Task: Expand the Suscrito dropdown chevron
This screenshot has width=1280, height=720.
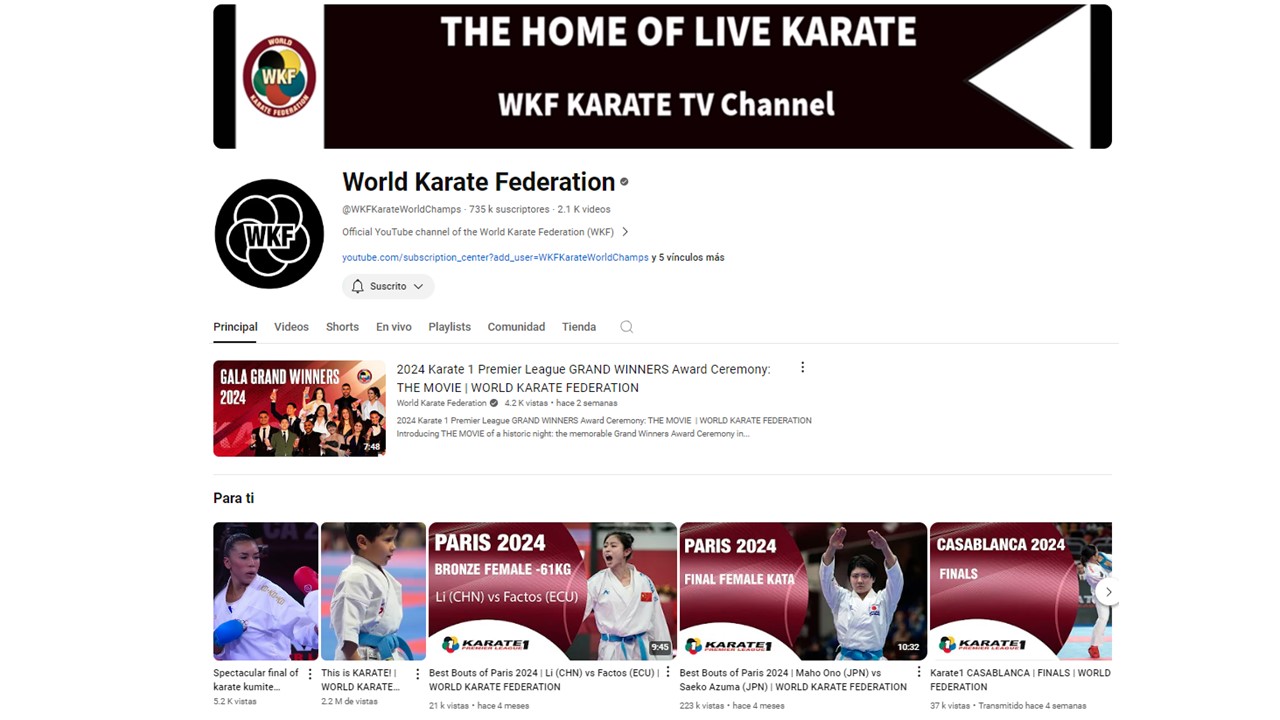Action: pos(418,286)
